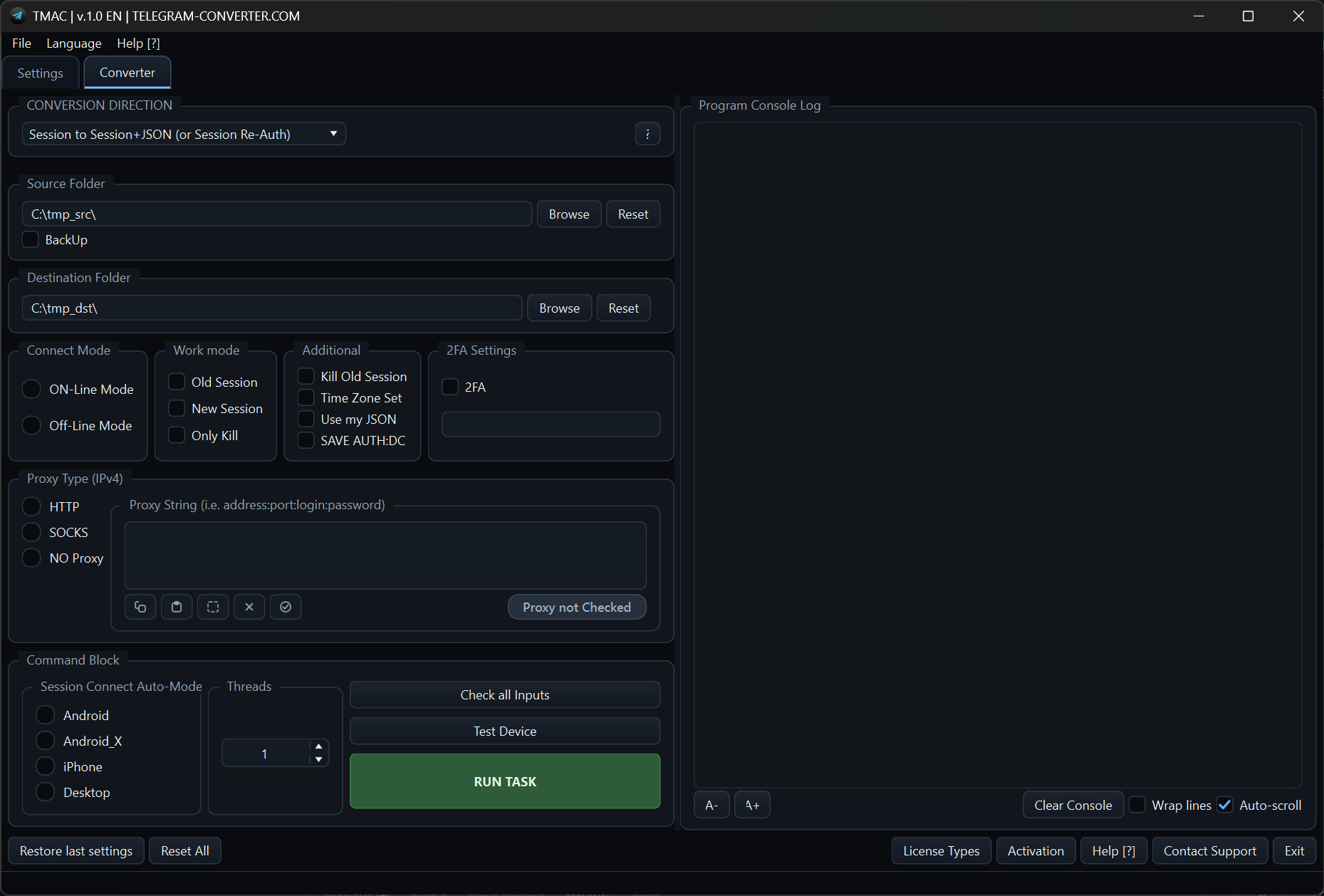Copy the proxy string with the copy icon

140,607
